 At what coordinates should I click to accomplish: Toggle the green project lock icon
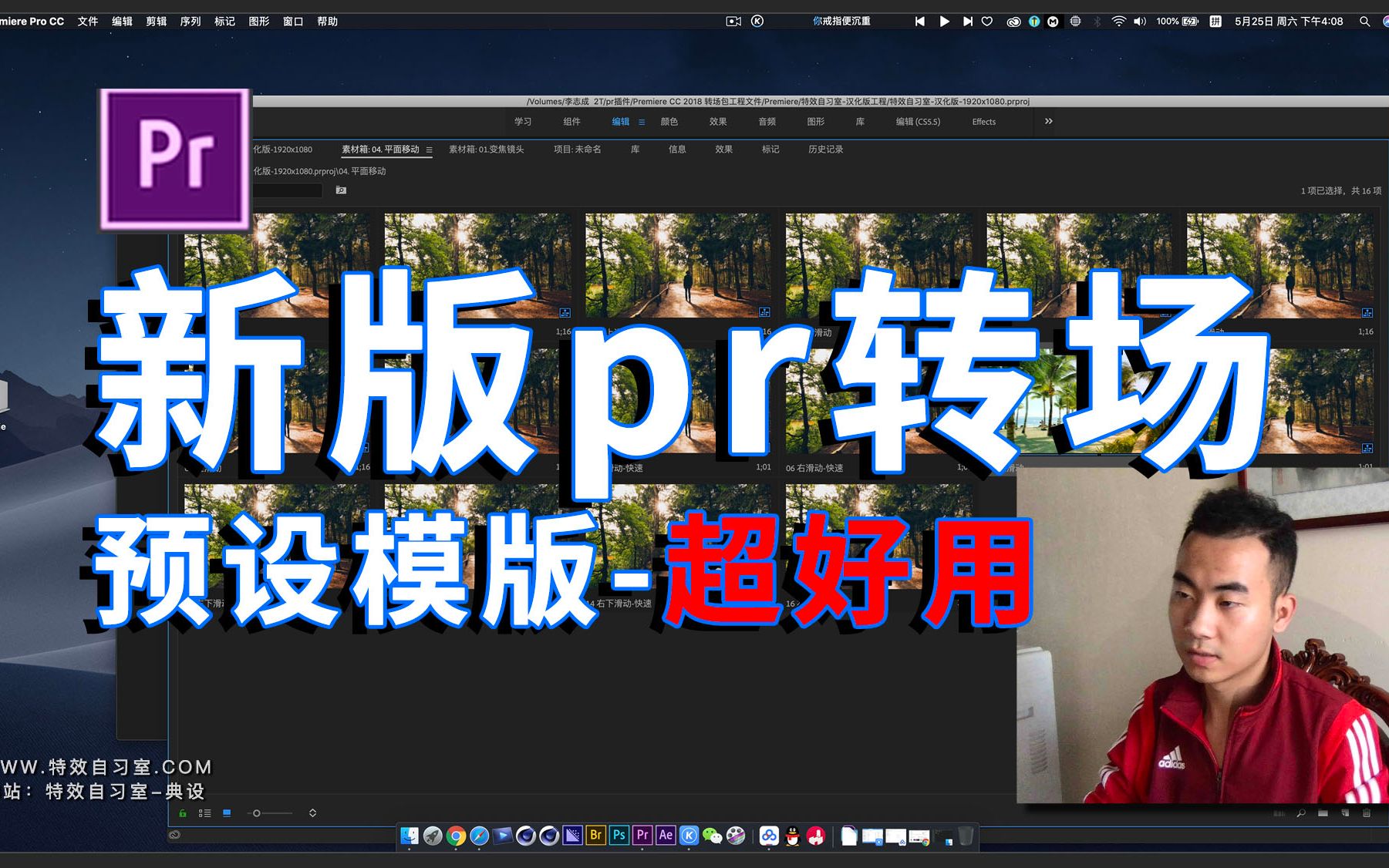click(183, 813)
